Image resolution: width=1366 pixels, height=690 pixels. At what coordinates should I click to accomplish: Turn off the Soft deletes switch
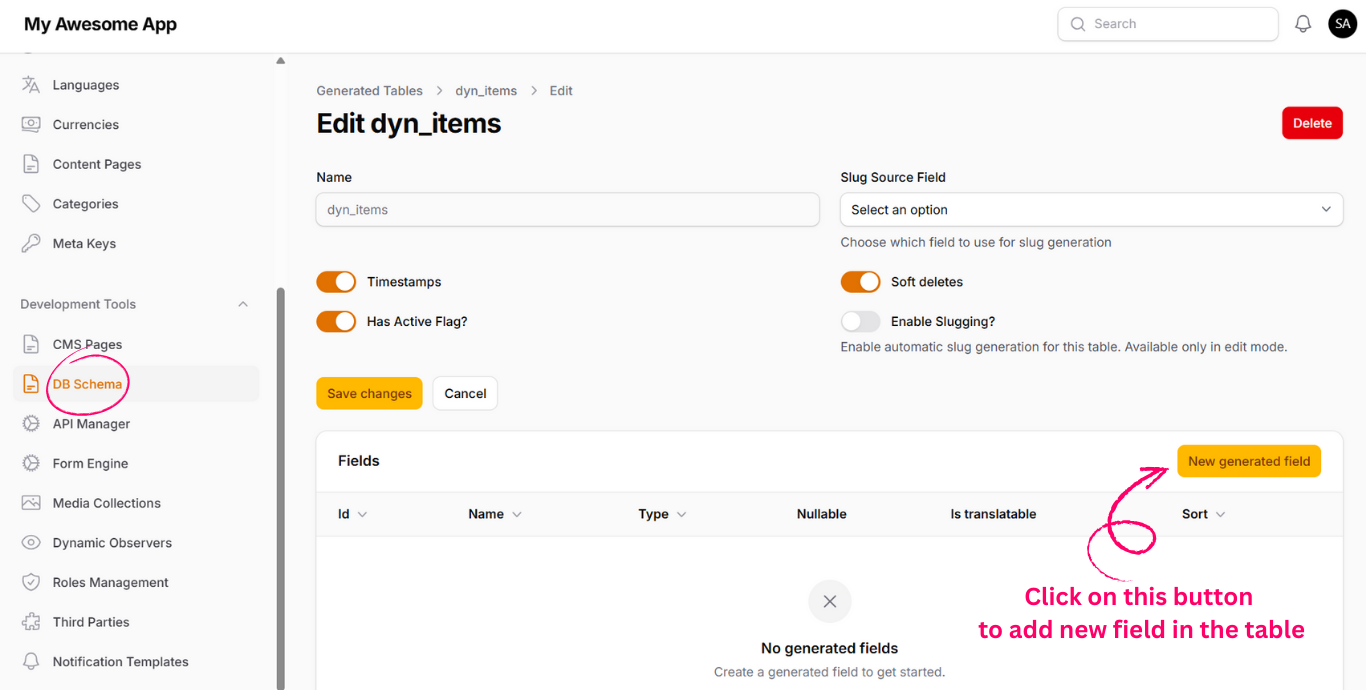click(x=860, y=282)
